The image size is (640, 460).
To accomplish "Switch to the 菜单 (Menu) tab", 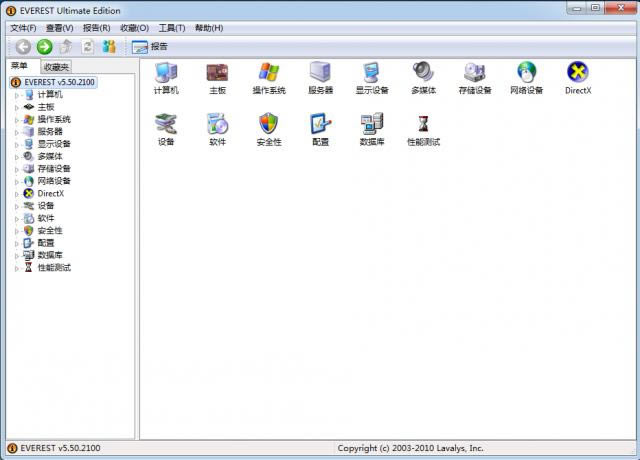I will pos(19,66).
